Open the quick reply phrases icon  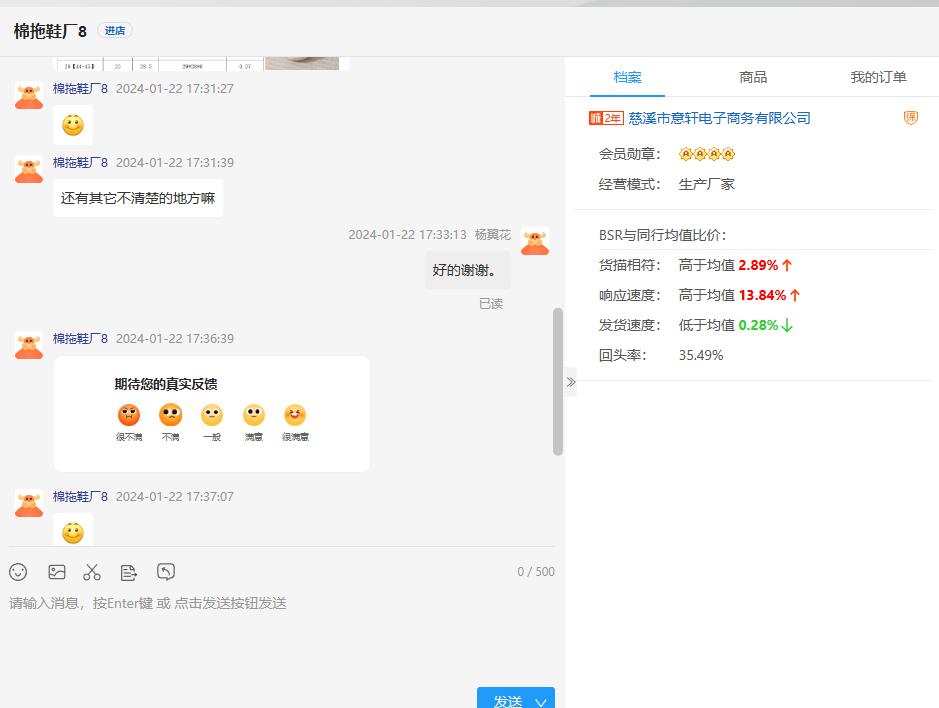pos(128,572)
